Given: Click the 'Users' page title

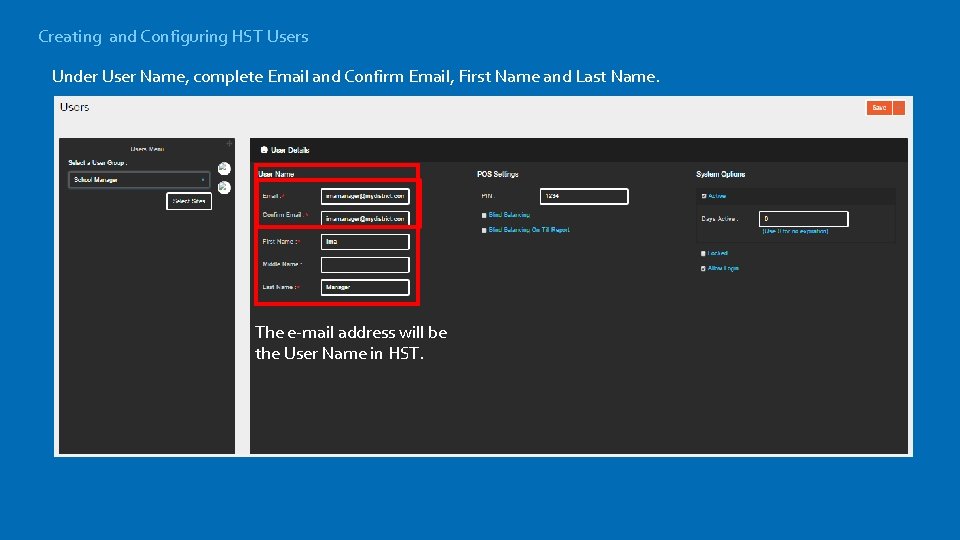Looking at the screenshot, I should tap(75, 107).
